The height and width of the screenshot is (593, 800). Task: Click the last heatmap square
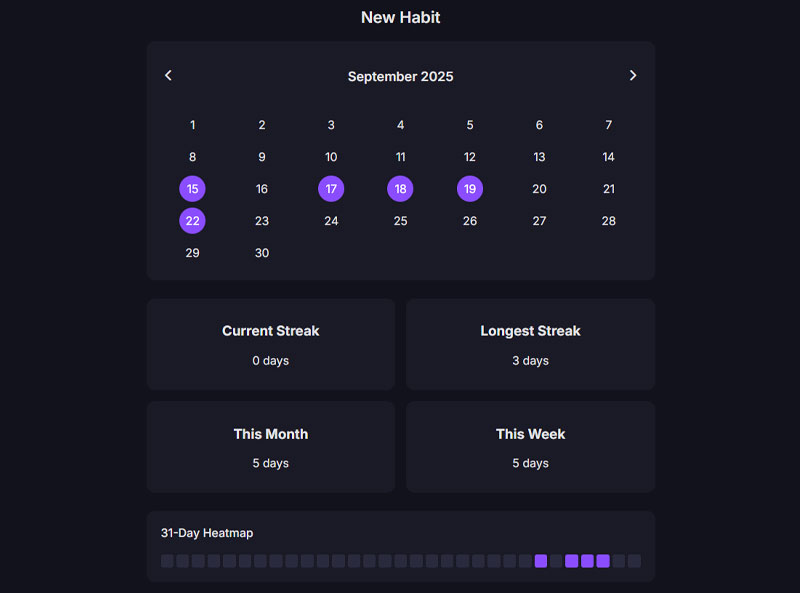click(634, 561)
